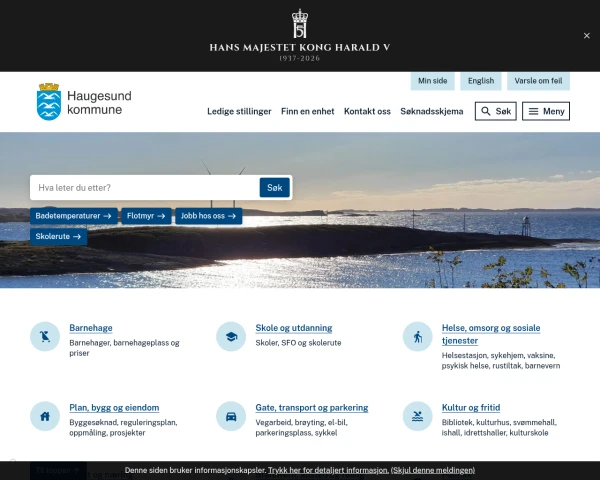Click 'Skjul denne meldingen' to hide cookie notice

(433, 470)
